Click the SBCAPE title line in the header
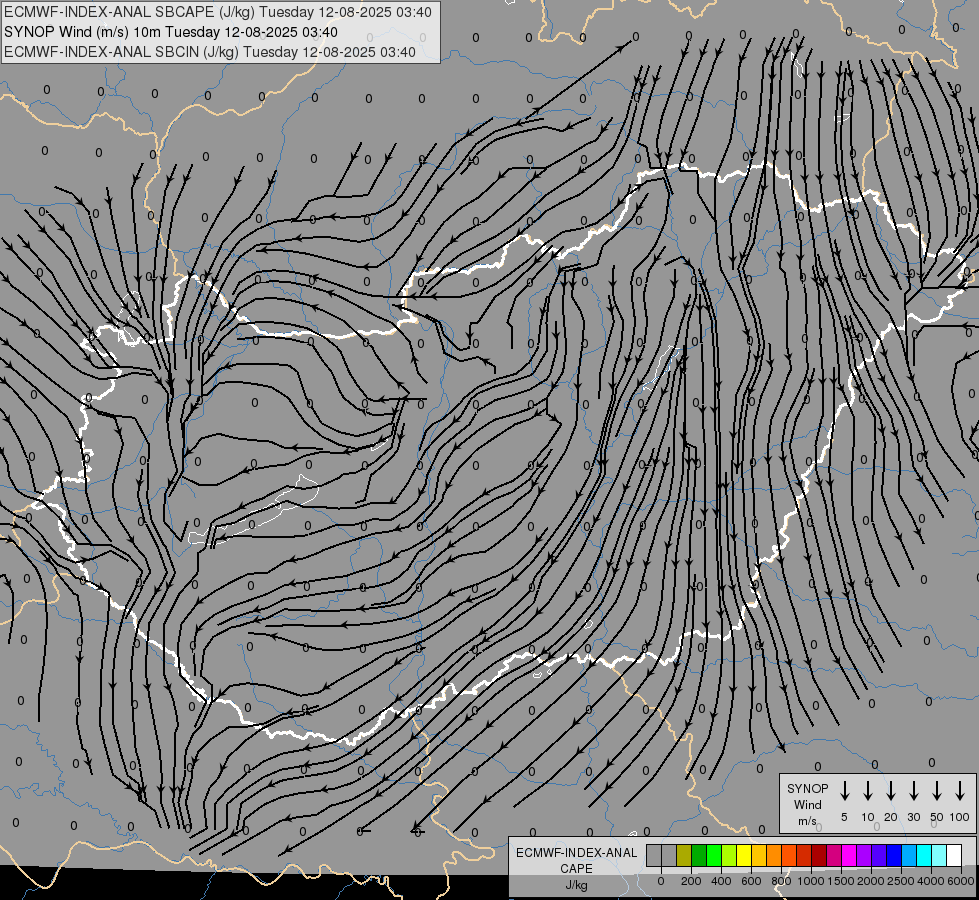979x900 pixels. point(217,12)
